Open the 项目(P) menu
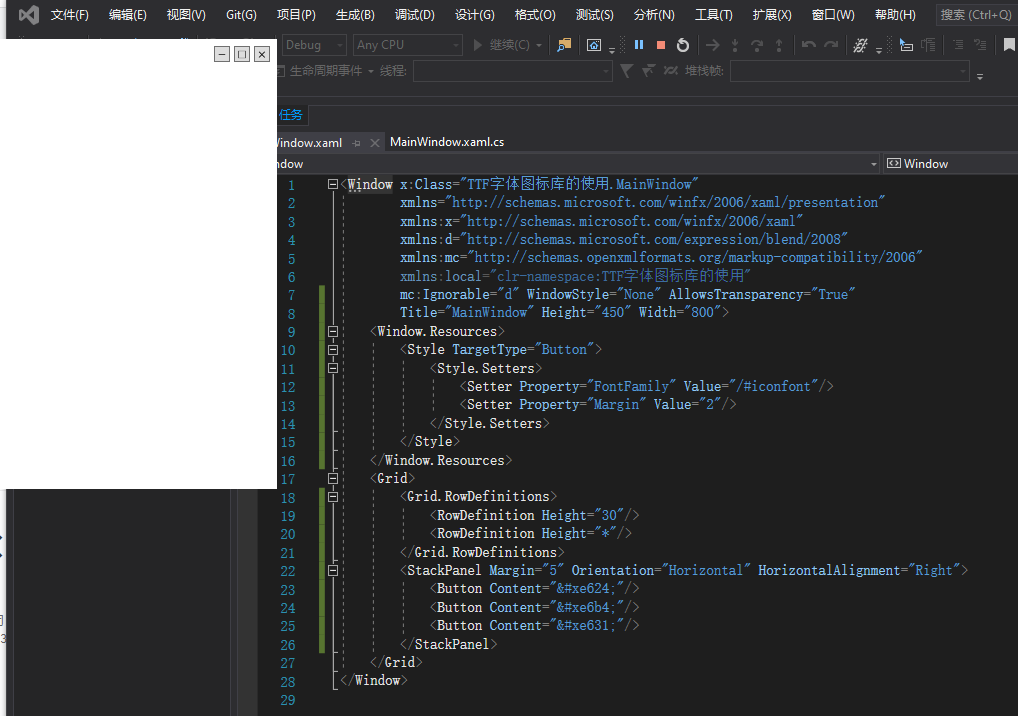Viewport: 1018px width, 716px height. coord(297,15)
